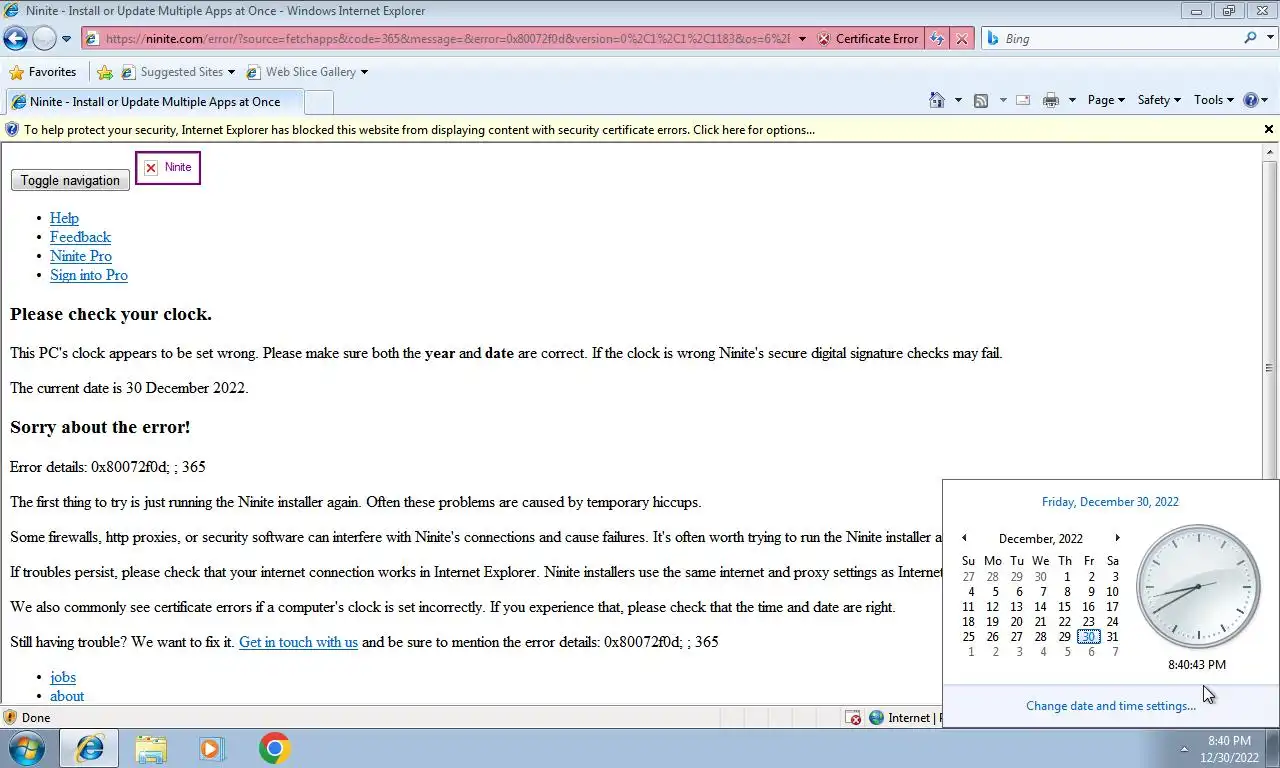Click the blocked content status bar icon
The width and height of the screenshot is (1280, 768).
coord(853,718)
